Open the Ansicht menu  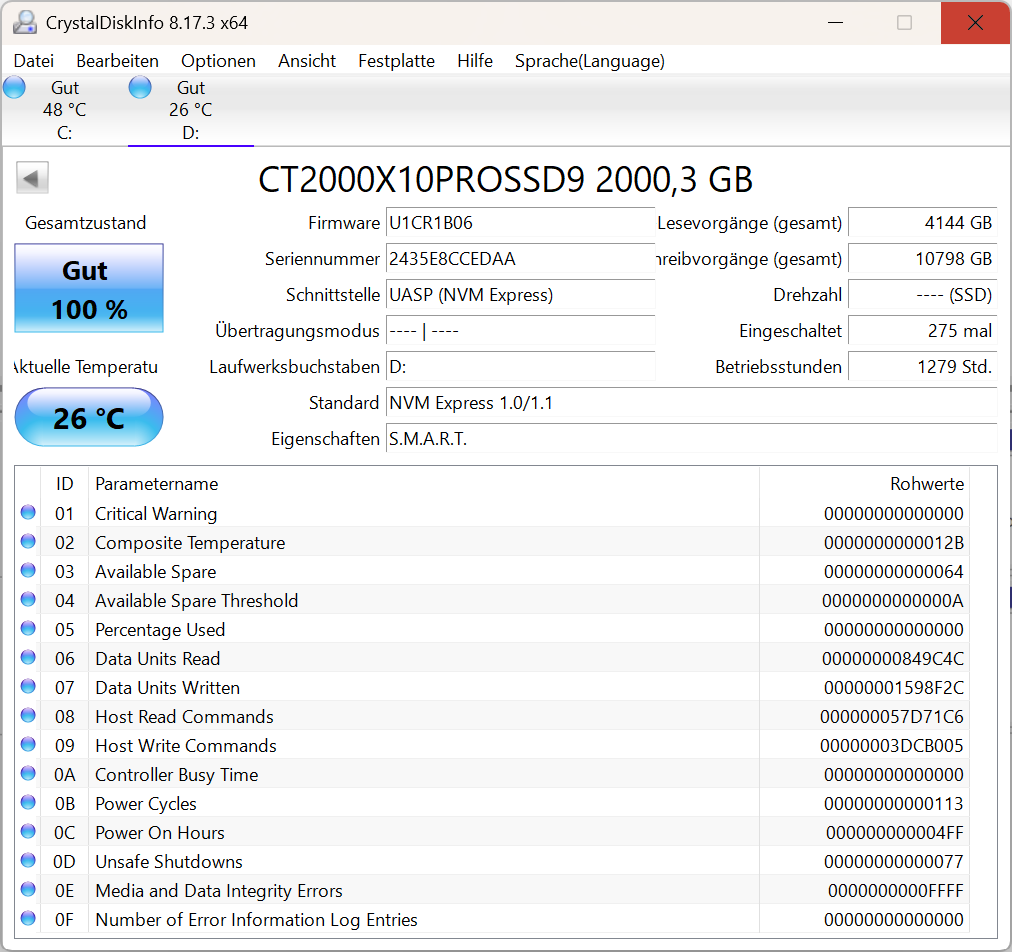pos(307,61)
